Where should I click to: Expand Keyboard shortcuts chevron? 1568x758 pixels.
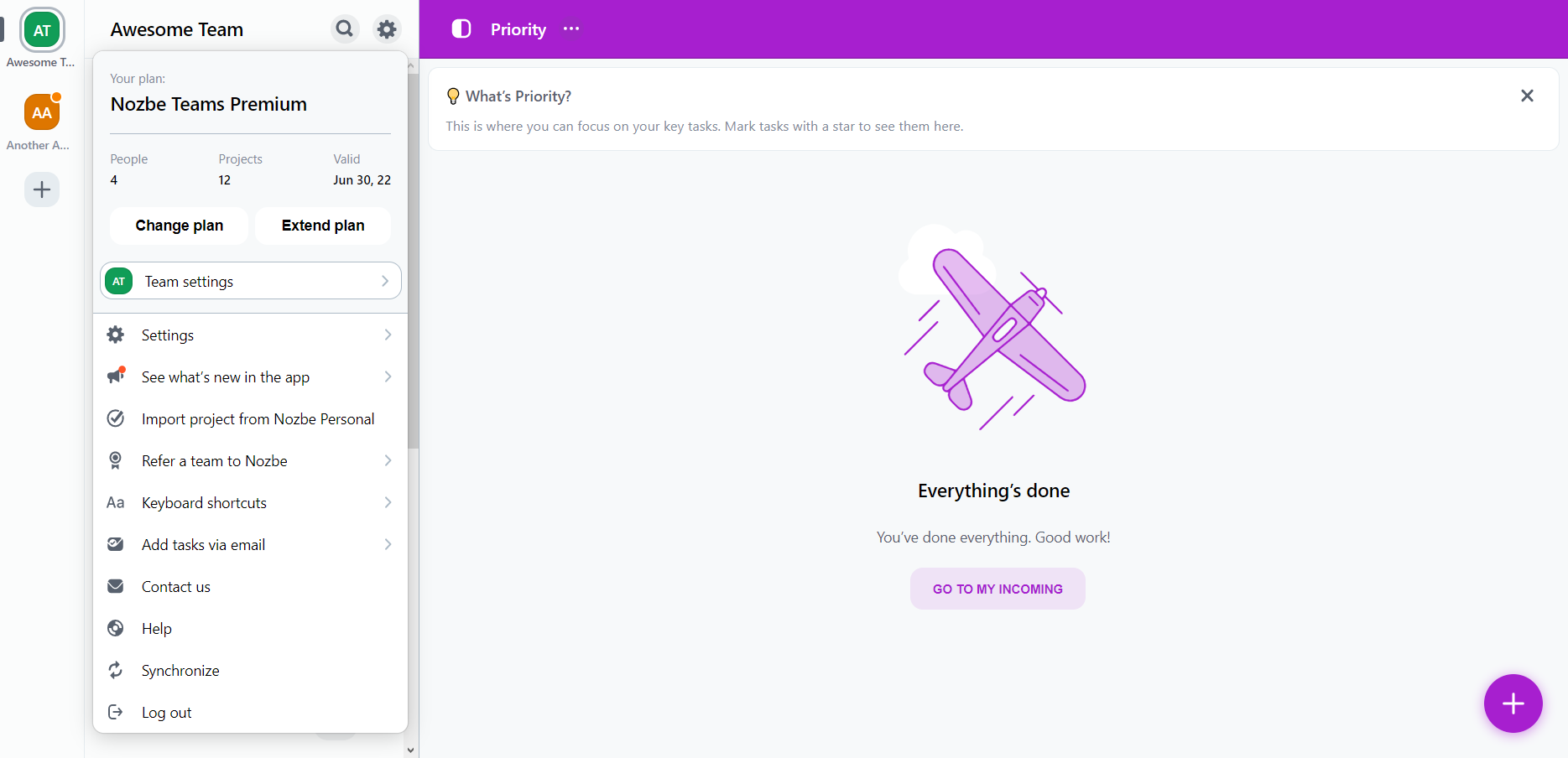tap(388, 502)
